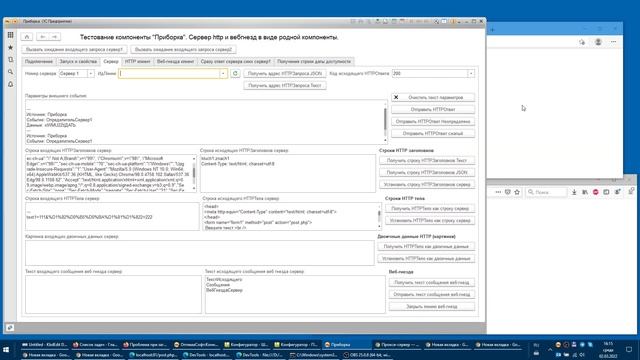Switch to Запуск и свойства tab
640x360 pixels.
[x=78, y=61]
